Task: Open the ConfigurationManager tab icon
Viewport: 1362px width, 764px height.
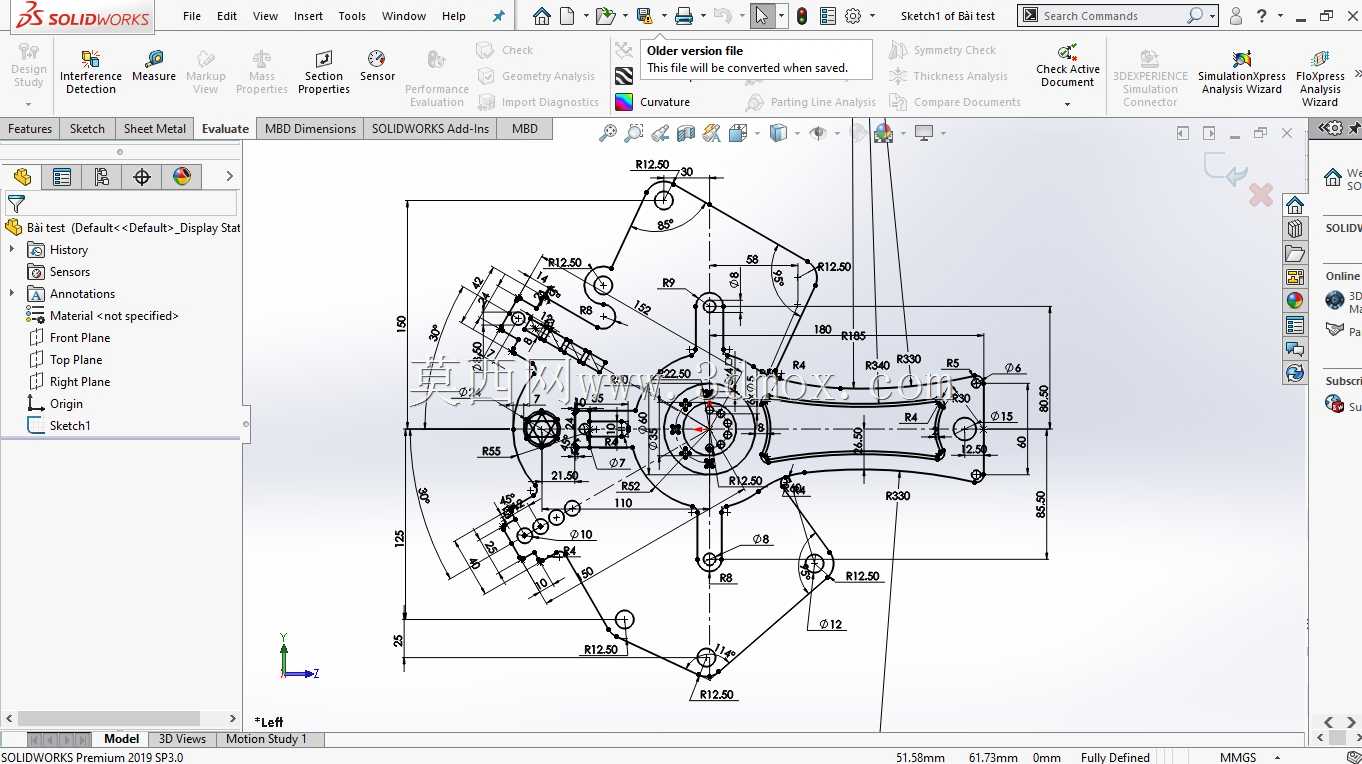Action: [102, 177]
